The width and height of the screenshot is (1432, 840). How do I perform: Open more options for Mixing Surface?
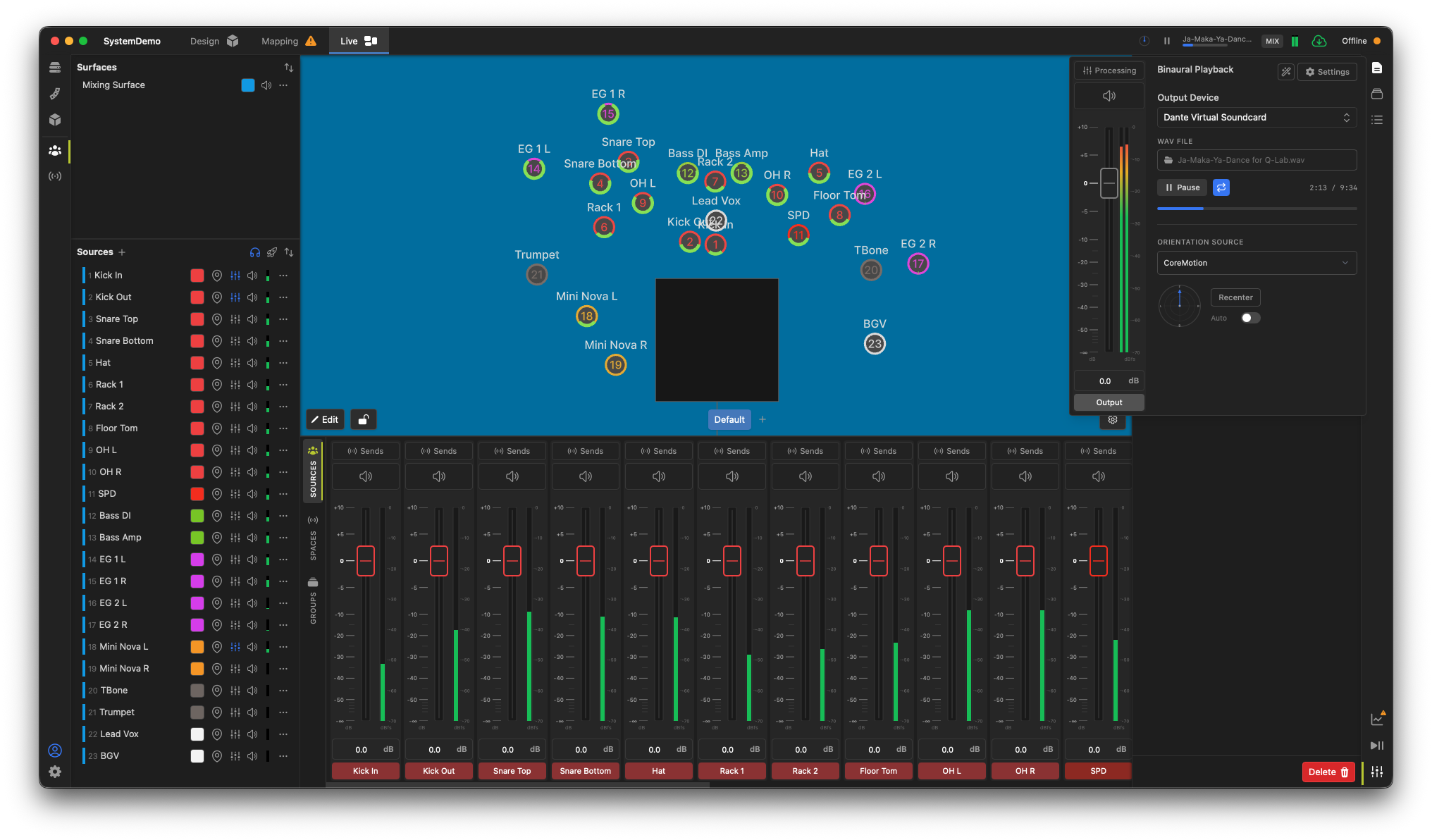tap(283, 85)
